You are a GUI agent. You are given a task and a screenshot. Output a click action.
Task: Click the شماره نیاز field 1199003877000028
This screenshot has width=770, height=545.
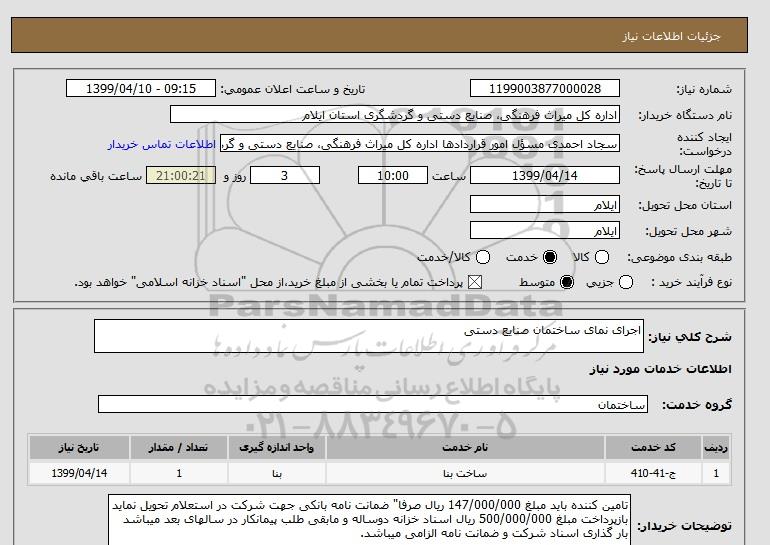click(545, 88)
